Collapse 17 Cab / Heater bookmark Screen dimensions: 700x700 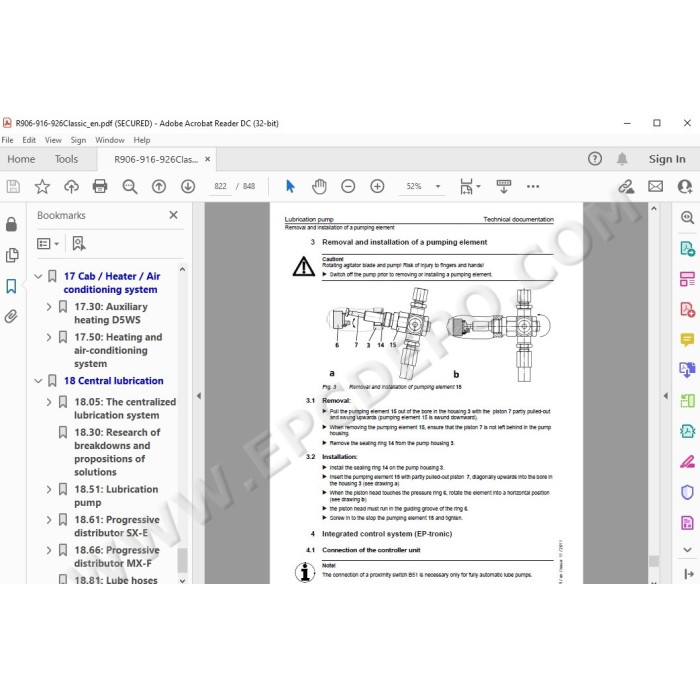(x=38, y=276)
